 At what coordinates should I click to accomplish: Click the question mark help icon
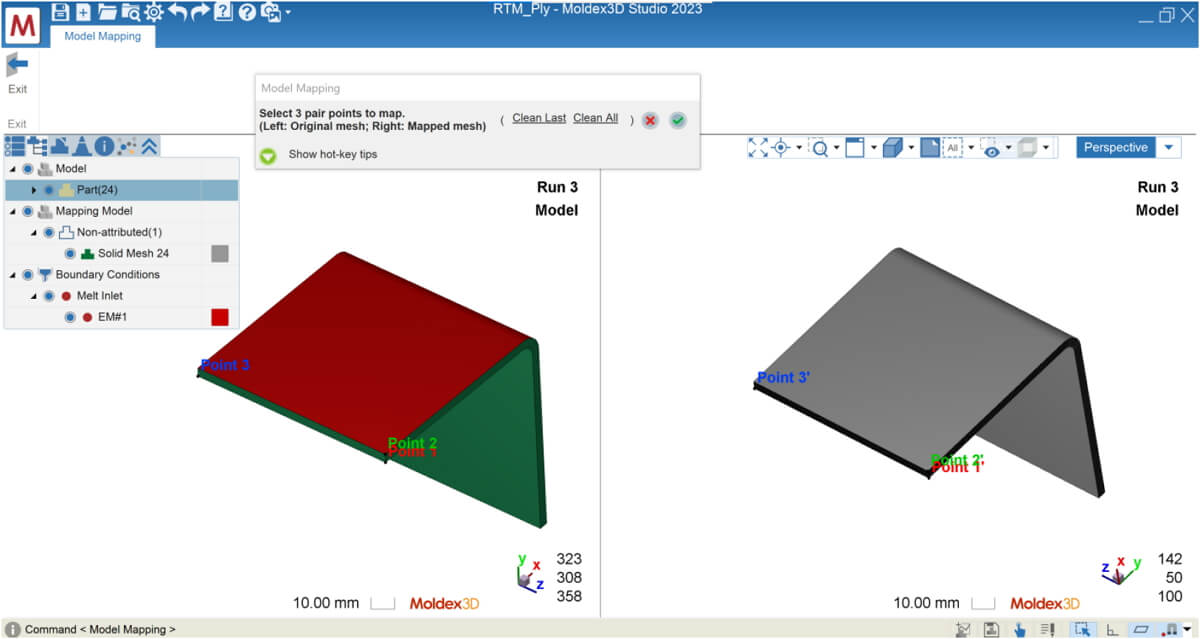pyautogui.click(x=246, y=12)
